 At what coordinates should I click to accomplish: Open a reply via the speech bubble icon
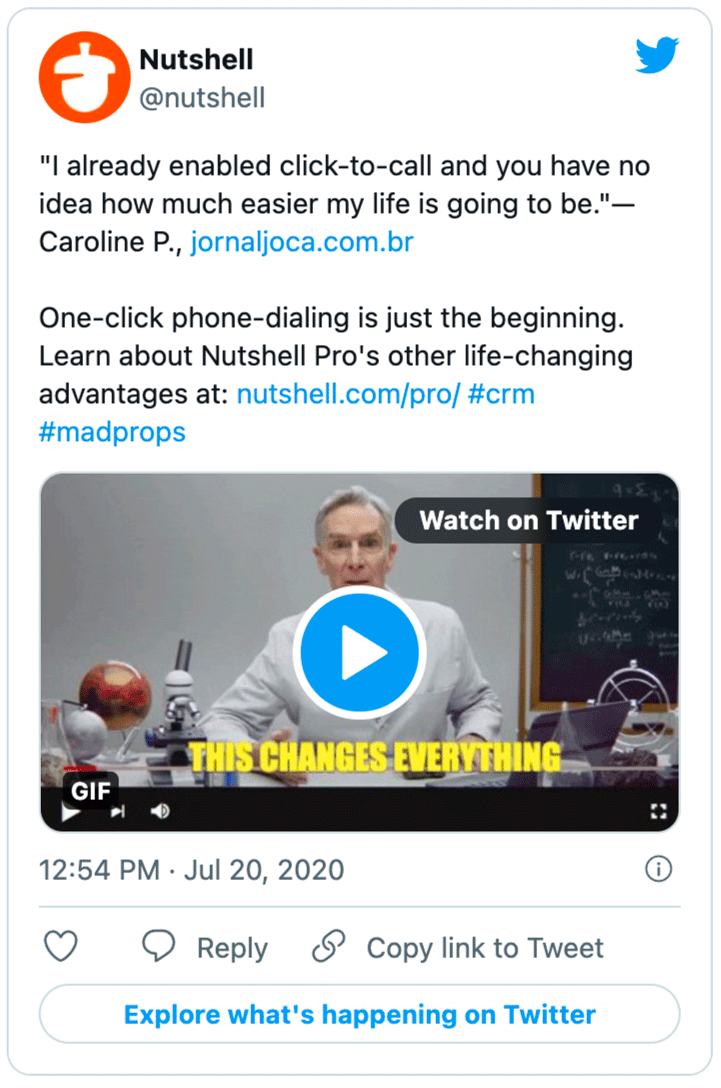pyautogui.click(x=159, y=946)
